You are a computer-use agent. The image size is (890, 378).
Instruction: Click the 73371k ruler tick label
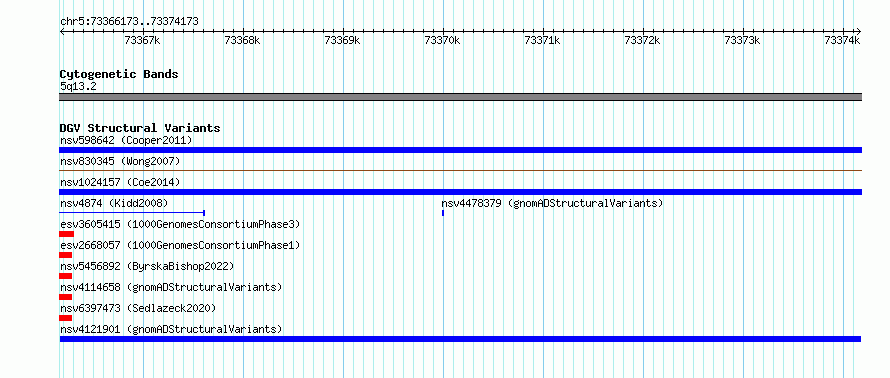pos(543,40)
